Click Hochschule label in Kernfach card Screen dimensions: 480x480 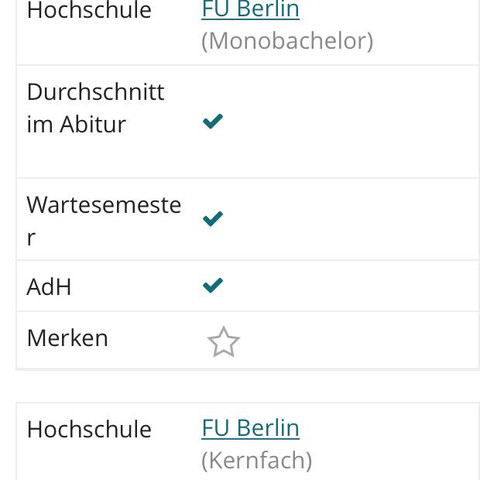(x=89, y=429)
